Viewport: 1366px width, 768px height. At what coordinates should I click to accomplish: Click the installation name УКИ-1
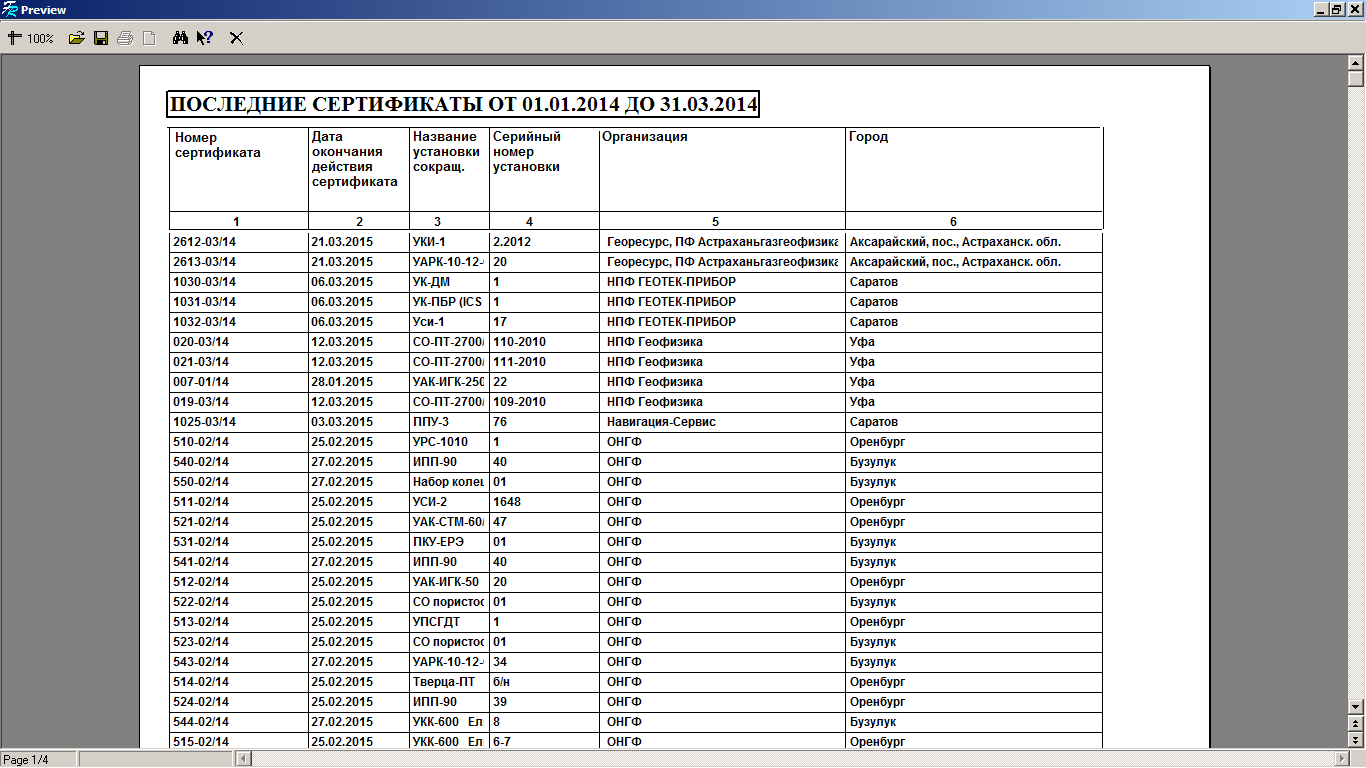click(429, 242)
